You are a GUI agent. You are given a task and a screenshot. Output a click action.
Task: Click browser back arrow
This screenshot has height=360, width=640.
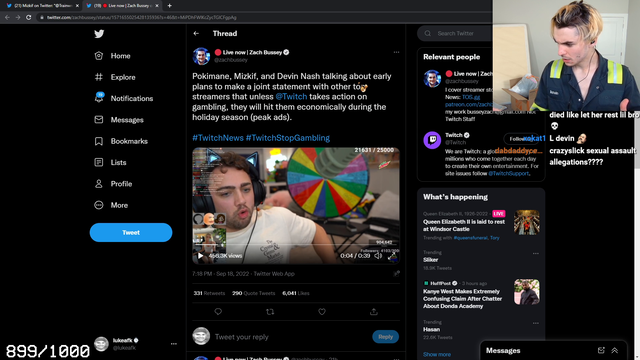[7, 17]
